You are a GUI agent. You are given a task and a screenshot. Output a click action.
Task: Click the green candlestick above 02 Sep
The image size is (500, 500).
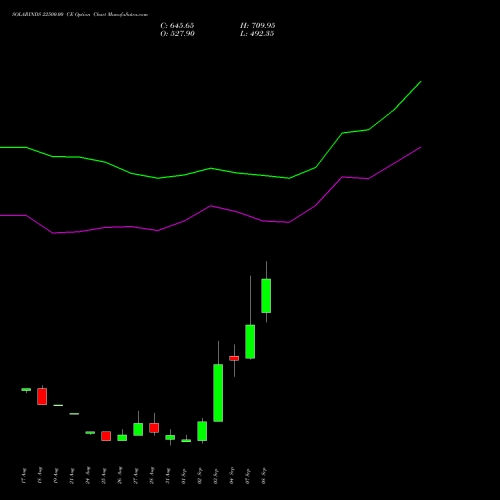[202, 431]
